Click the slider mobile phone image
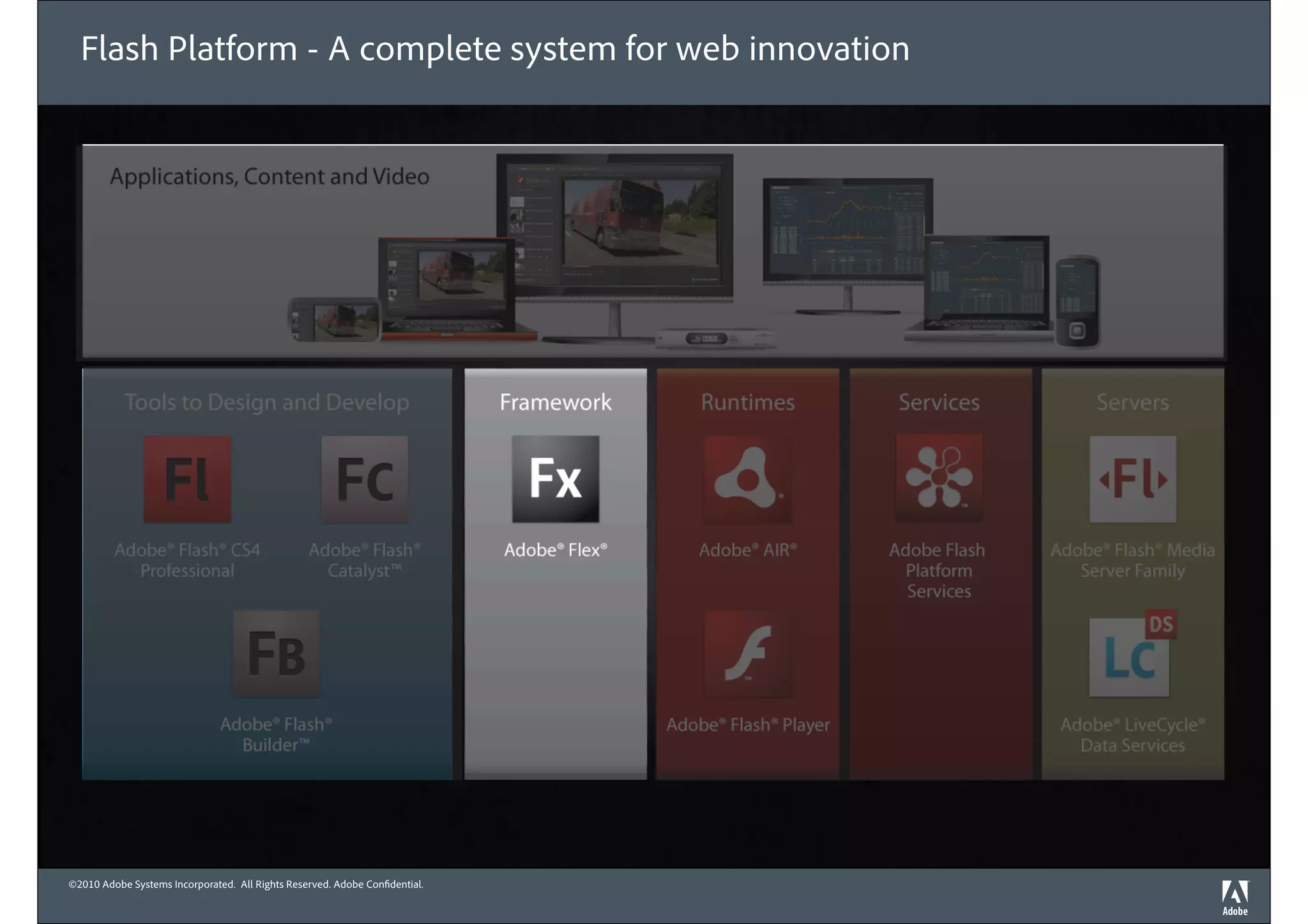Screen dimensions: 1308x924 pos(1077,301)
